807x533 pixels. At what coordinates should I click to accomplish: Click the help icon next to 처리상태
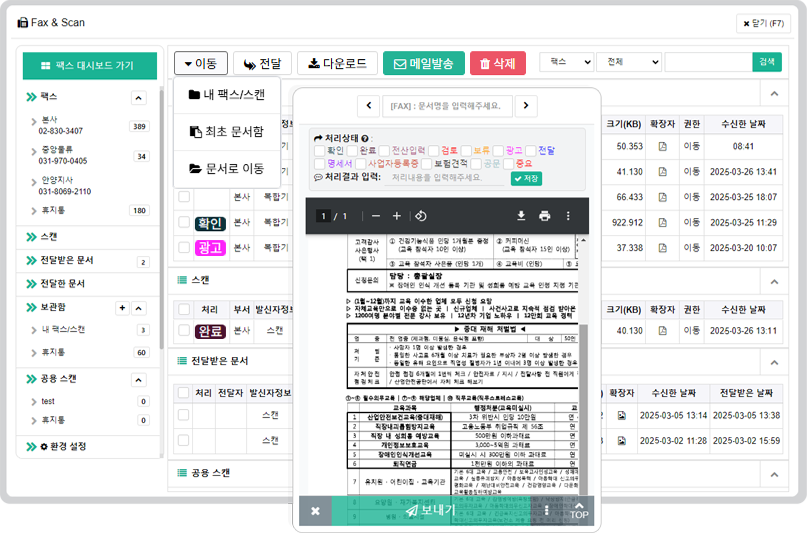coord(364,138)
